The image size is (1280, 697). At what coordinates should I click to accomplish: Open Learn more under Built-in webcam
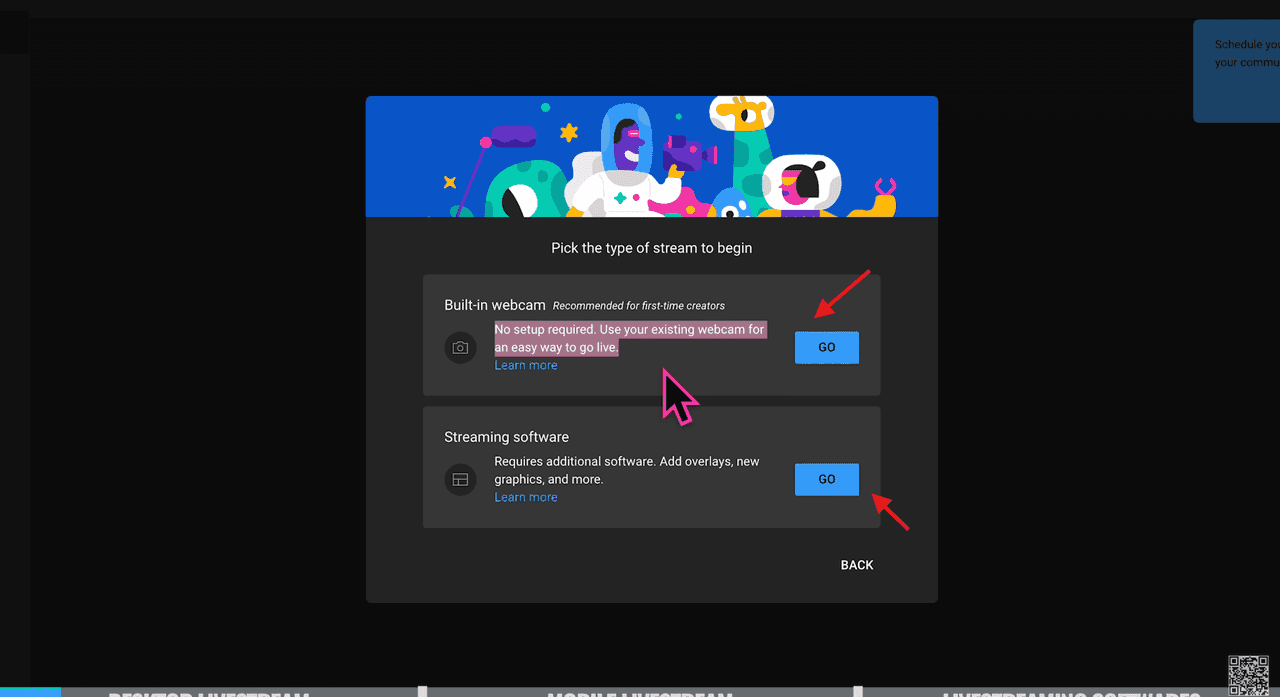[x=526, y=365]
